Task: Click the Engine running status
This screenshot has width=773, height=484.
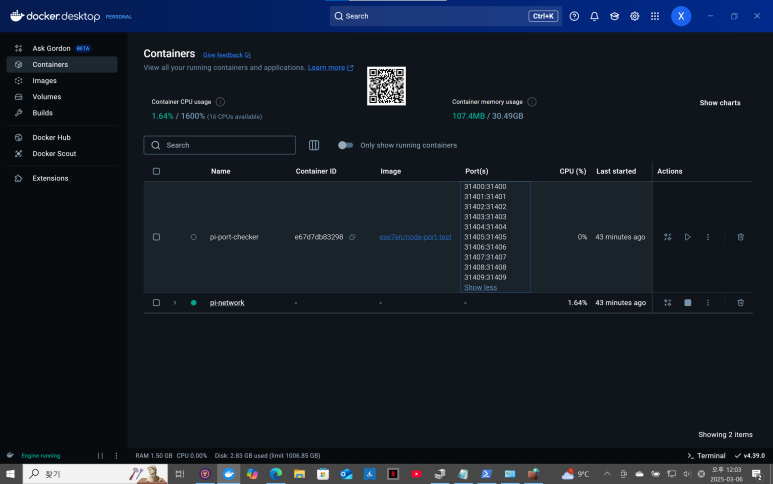Action: 40,456
